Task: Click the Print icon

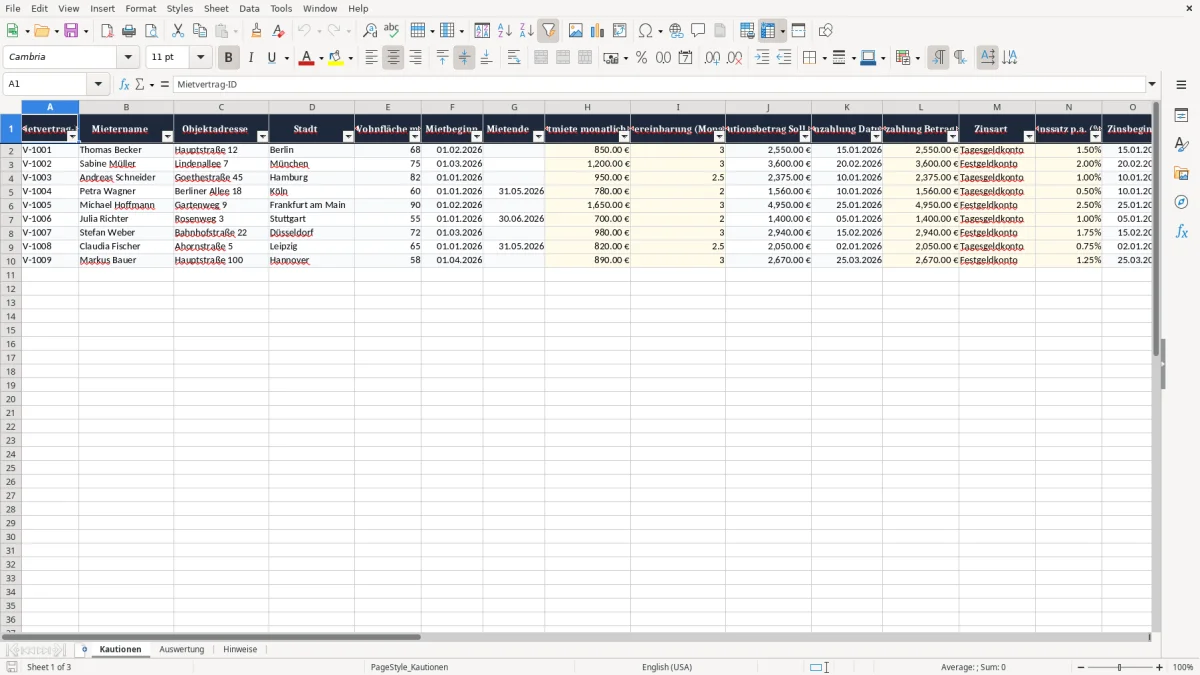Action: [129, 31]
